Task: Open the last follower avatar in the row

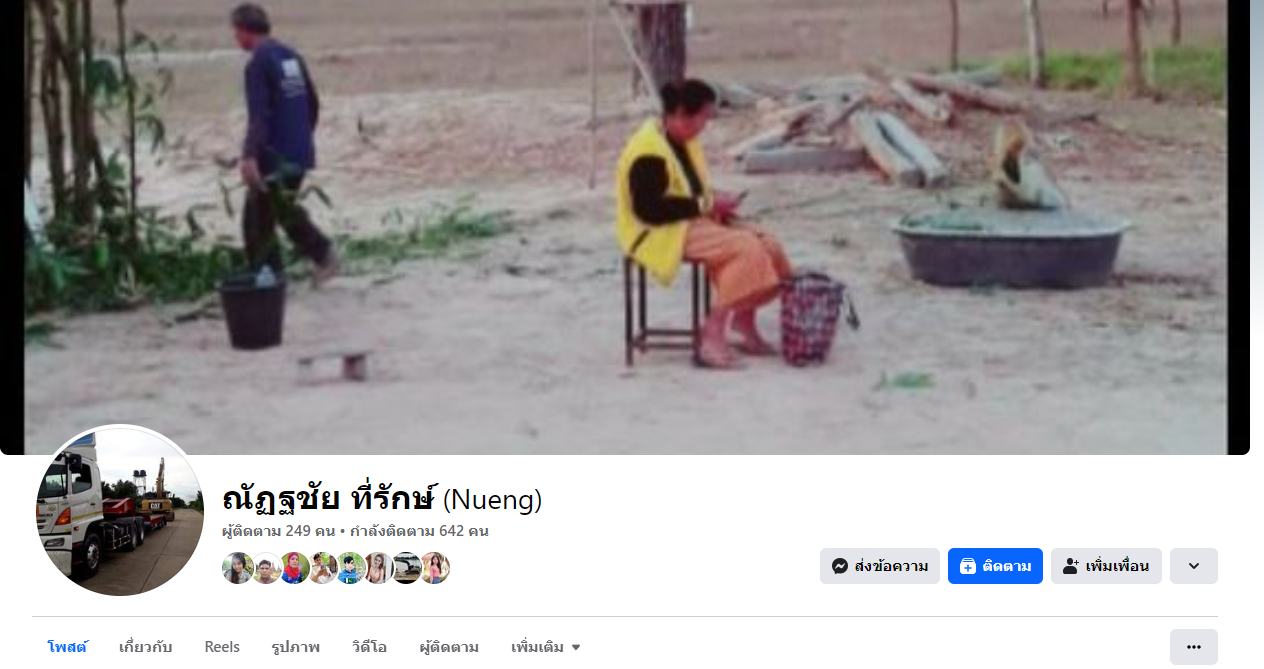Action: click(435, 568)
